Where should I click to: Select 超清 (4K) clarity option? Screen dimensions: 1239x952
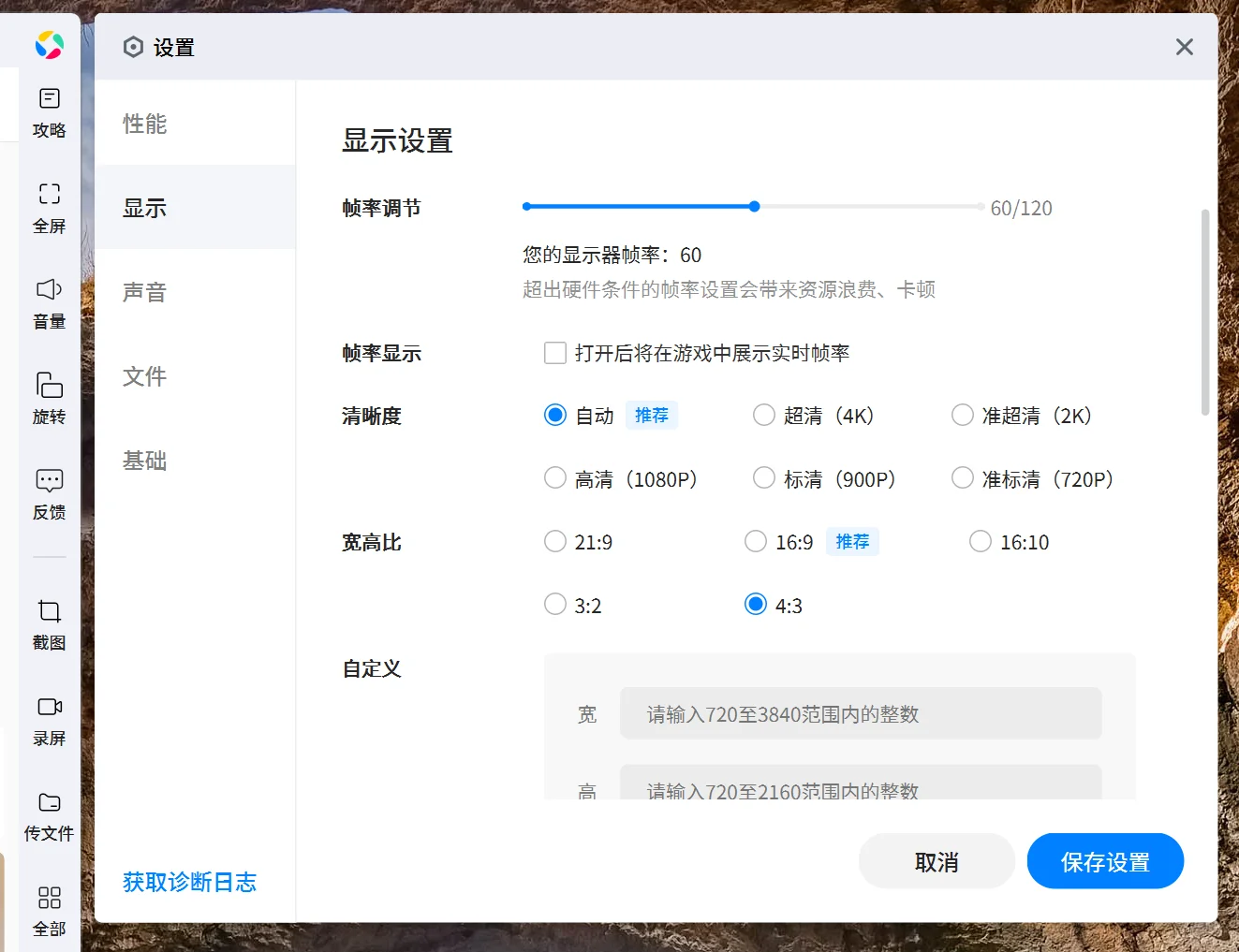coord(764,415)
